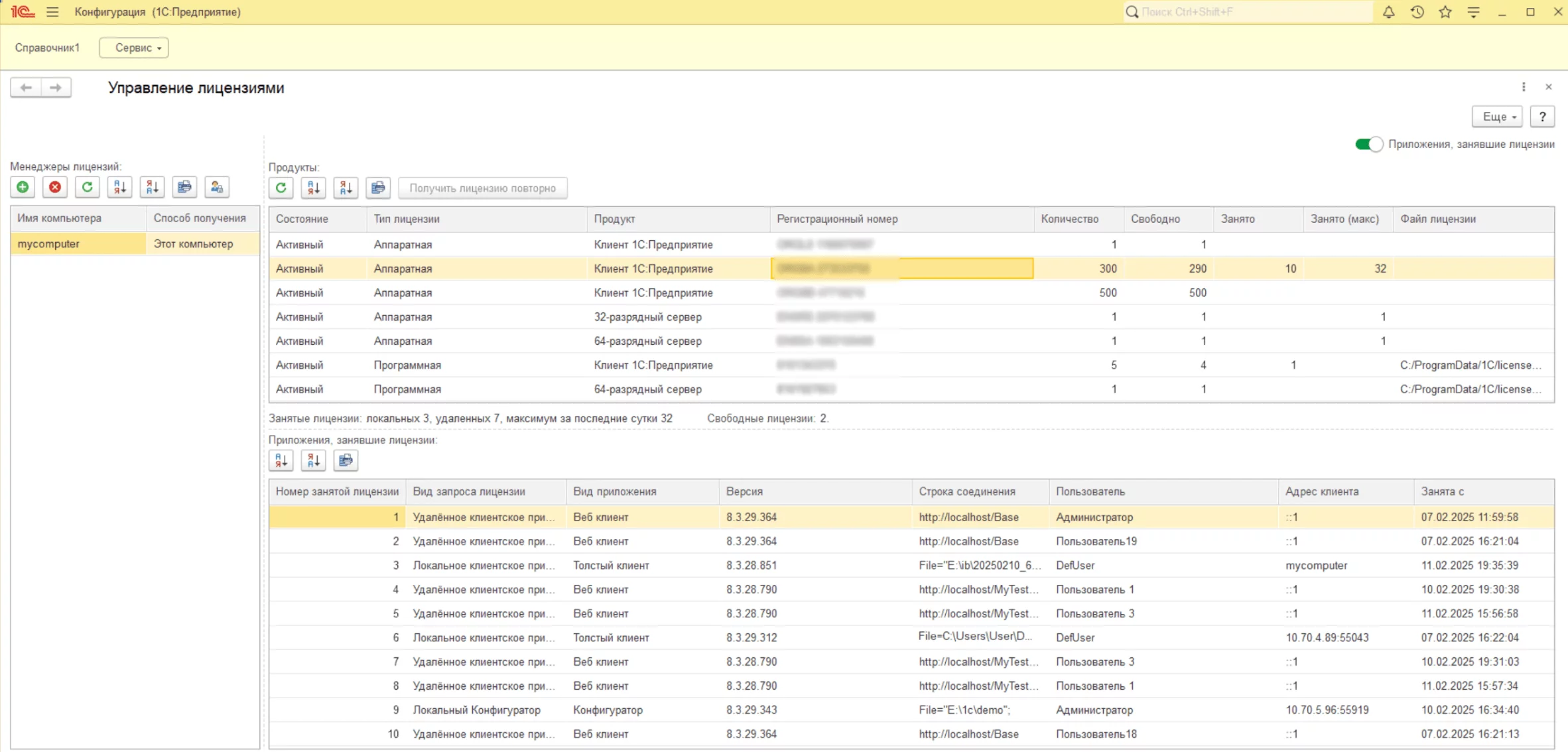This screenshot has width=1568, height=752.
Task: Sort the products list ascending
Action: click(x=313, y=188)
